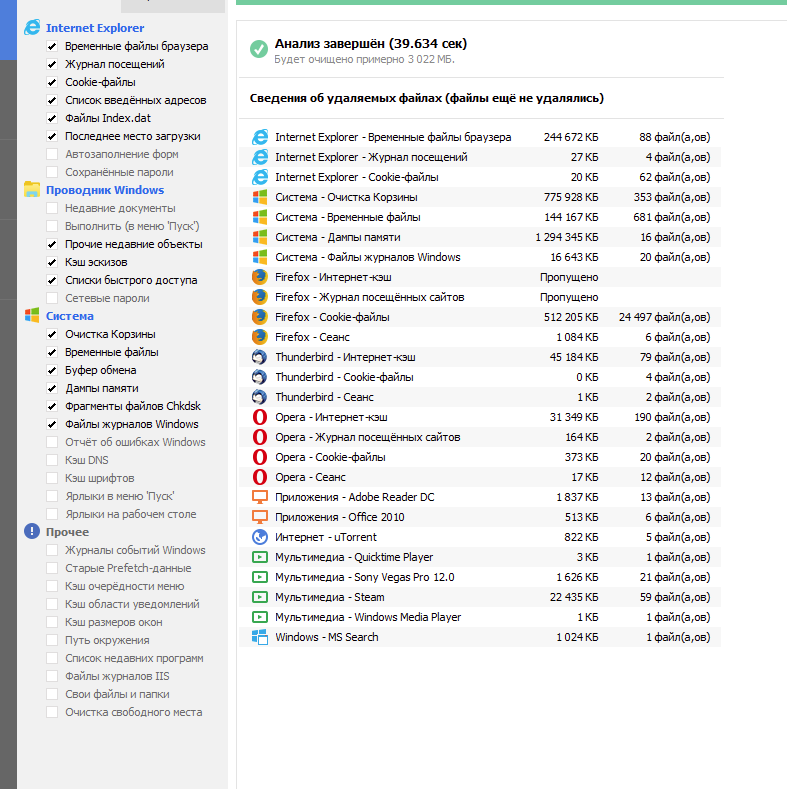The height and width of the screenshot is (789, 787).
Task: Click Firefox icon of Интернет-кэш result row
Action: (260, 277)
